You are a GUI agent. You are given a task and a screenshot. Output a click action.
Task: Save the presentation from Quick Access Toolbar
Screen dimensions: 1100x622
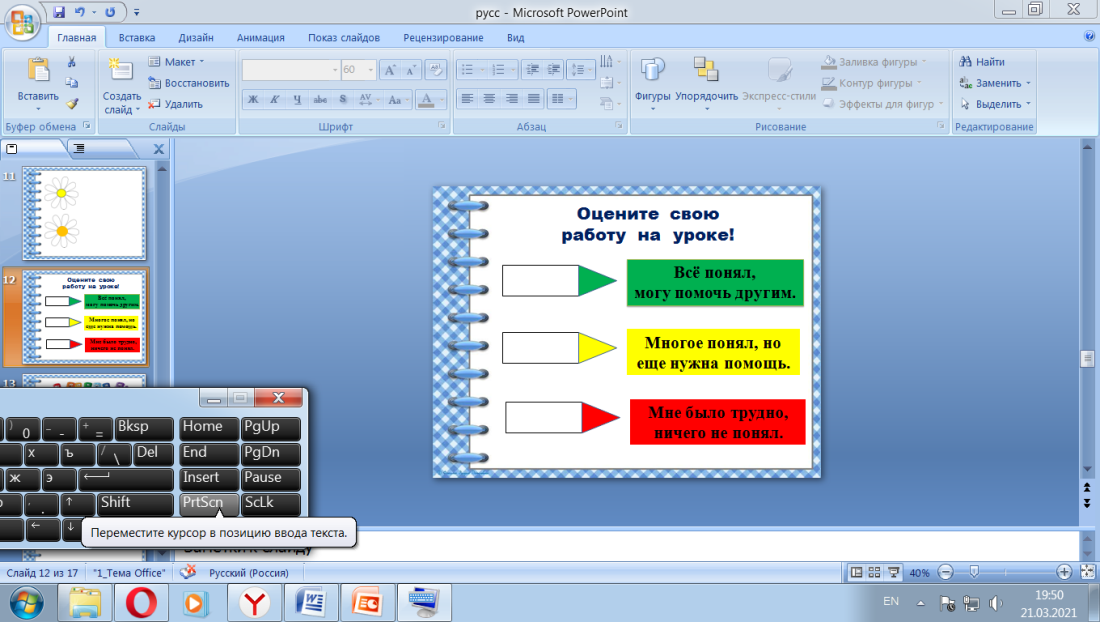click(x=60, y=13)
